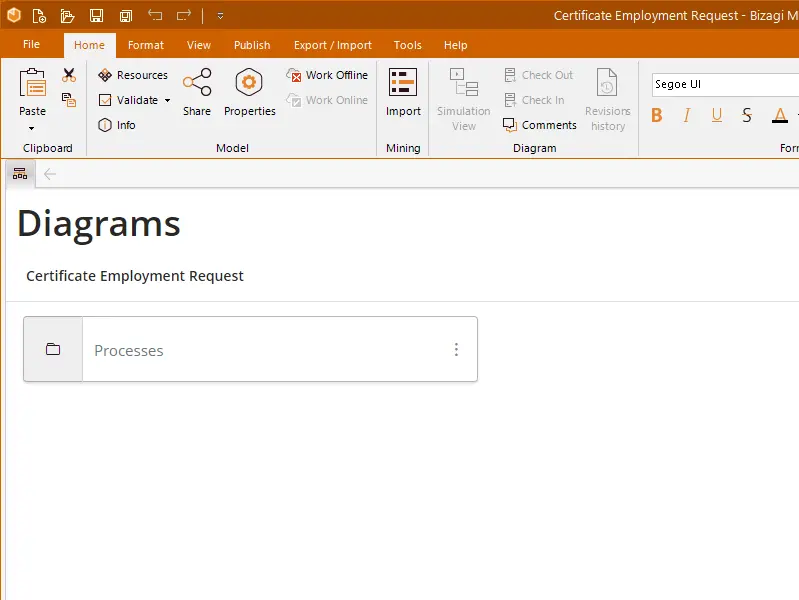The height and width of the screenshot is (600, 799).
Task: Save the model using the floppy disk icon
Action: 96,16
